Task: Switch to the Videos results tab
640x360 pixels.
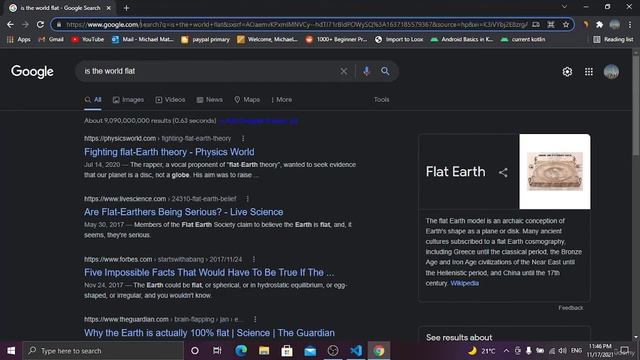Action: [x=170, y=100]
